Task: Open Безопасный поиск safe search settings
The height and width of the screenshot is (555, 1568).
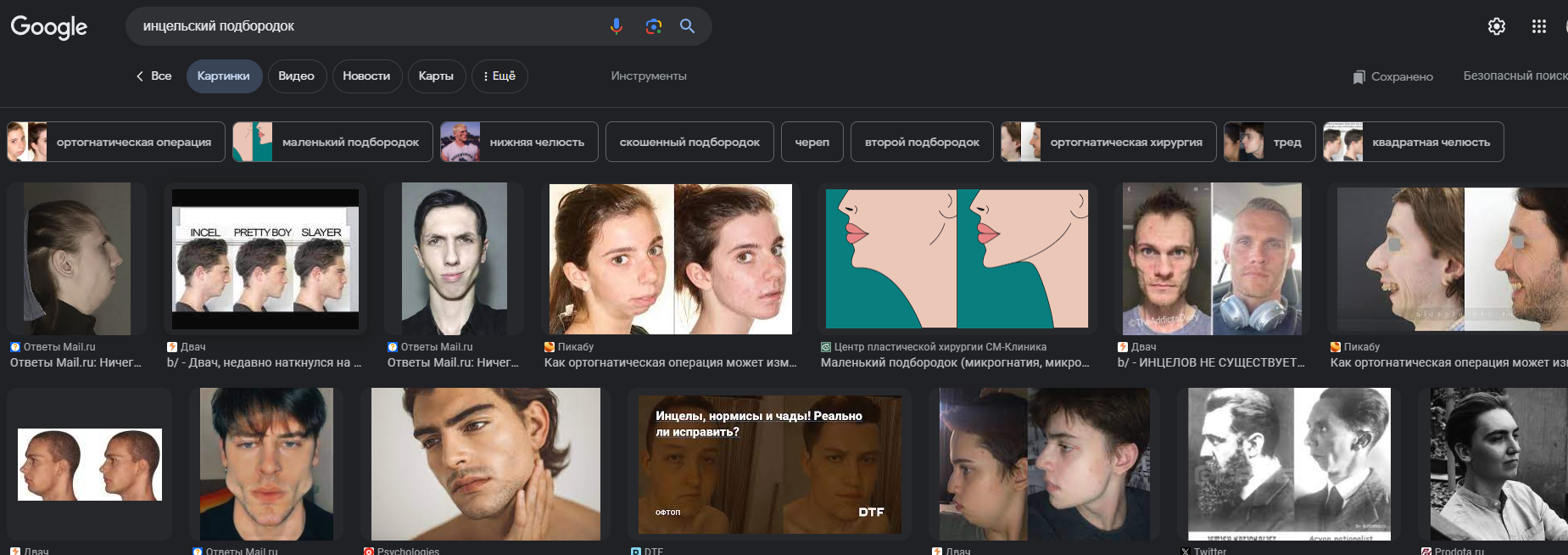Action: (1515, 76)
